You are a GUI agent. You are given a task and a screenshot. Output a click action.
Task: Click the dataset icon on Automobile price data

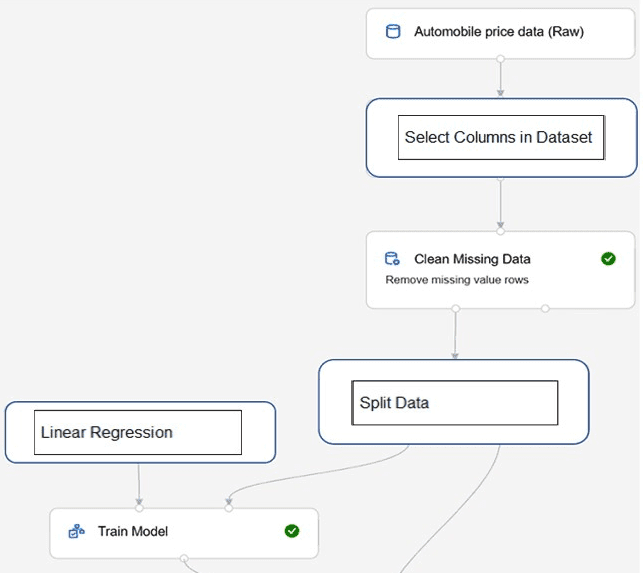coord(393,32)
